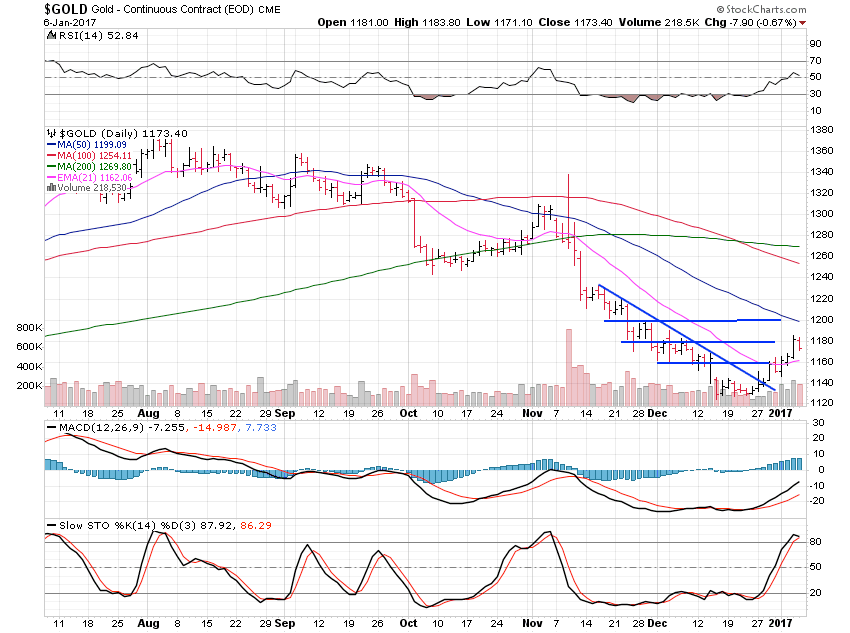Click the blue horizontal line at 1200 level
The height and width of the screenshot is (633, 850).
coord(692,320)
